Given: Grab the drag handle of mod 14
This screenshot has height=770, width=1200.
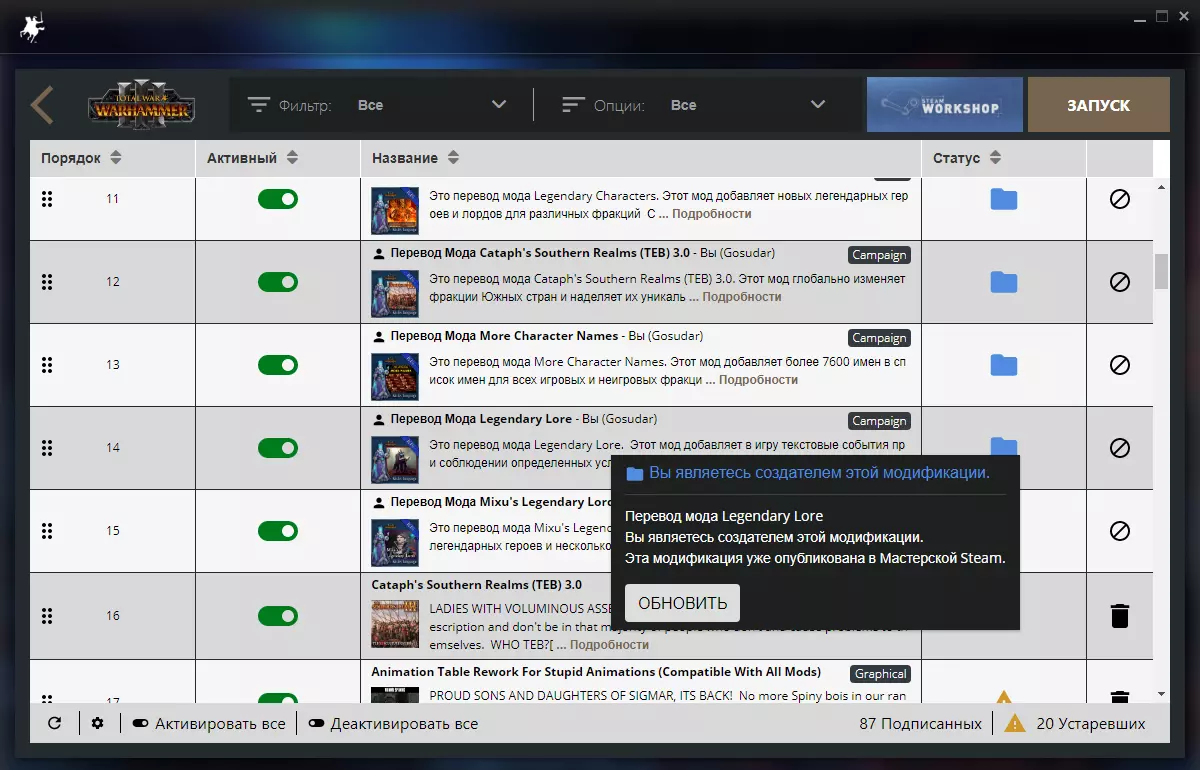Looking at the screenshot, I should click(x=47, y=448).
